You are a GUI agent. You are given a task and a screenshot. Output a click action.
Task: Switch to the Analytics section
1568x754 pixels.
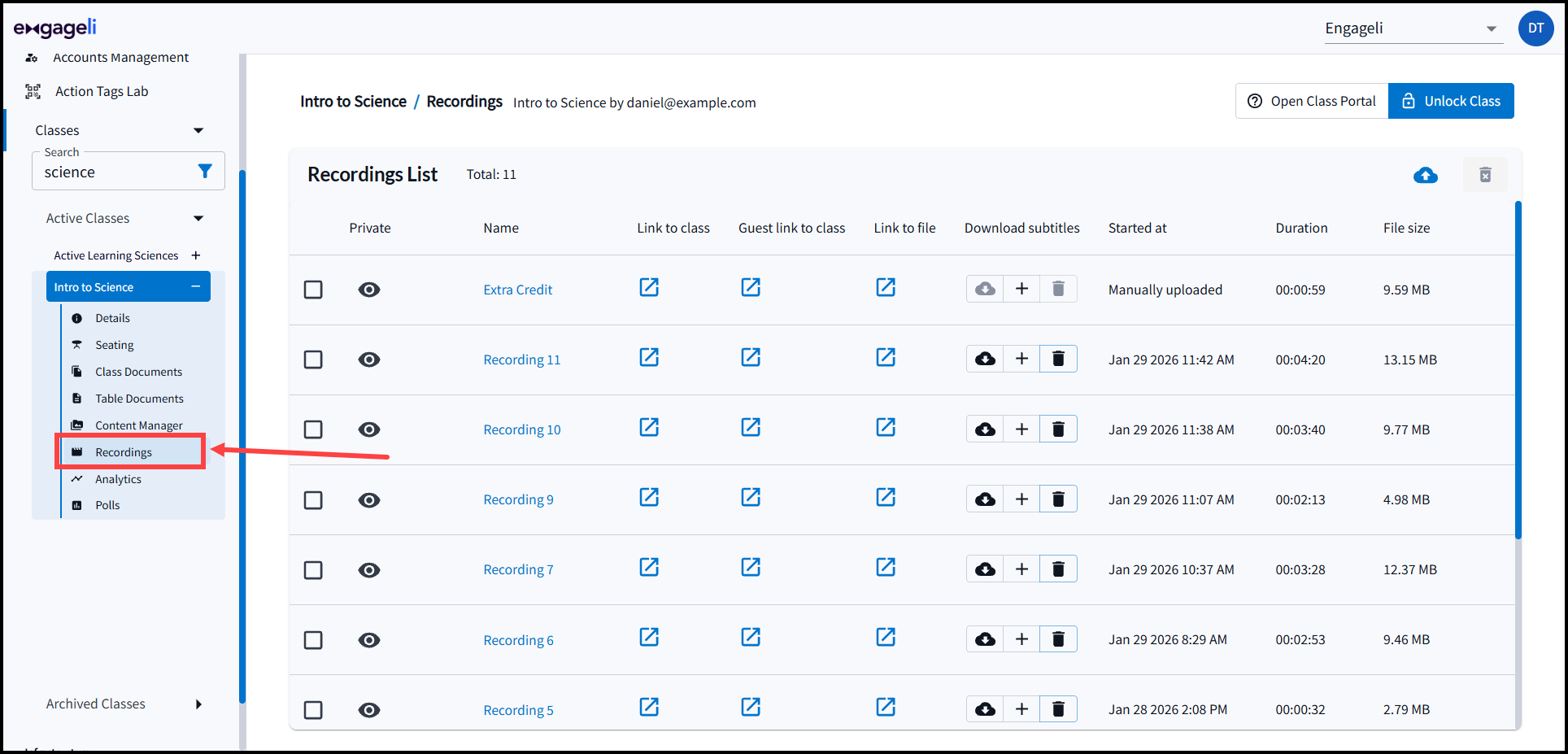click(117, 478)
